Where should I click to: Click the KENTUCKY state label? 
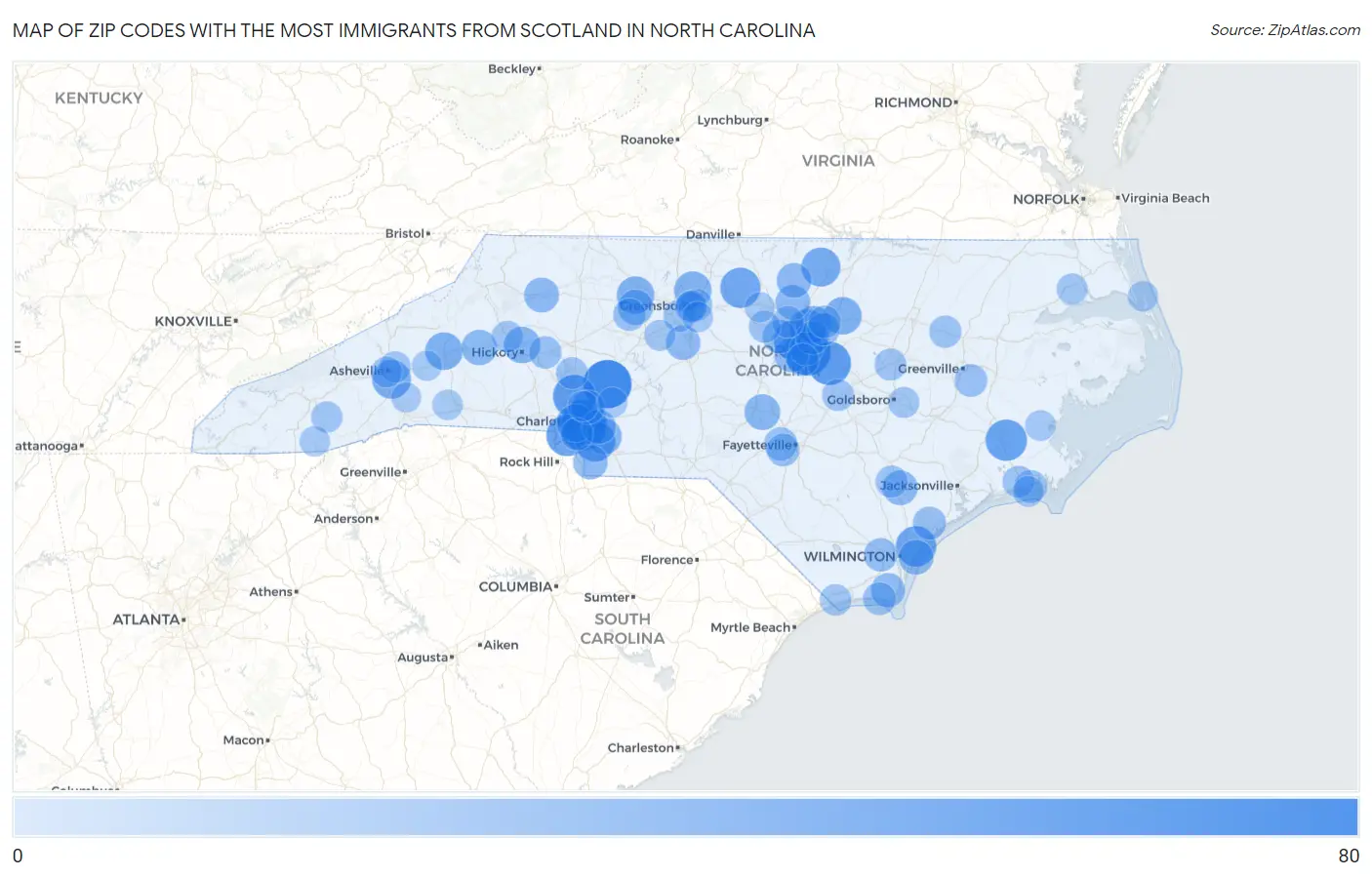[x=99, y=99]
